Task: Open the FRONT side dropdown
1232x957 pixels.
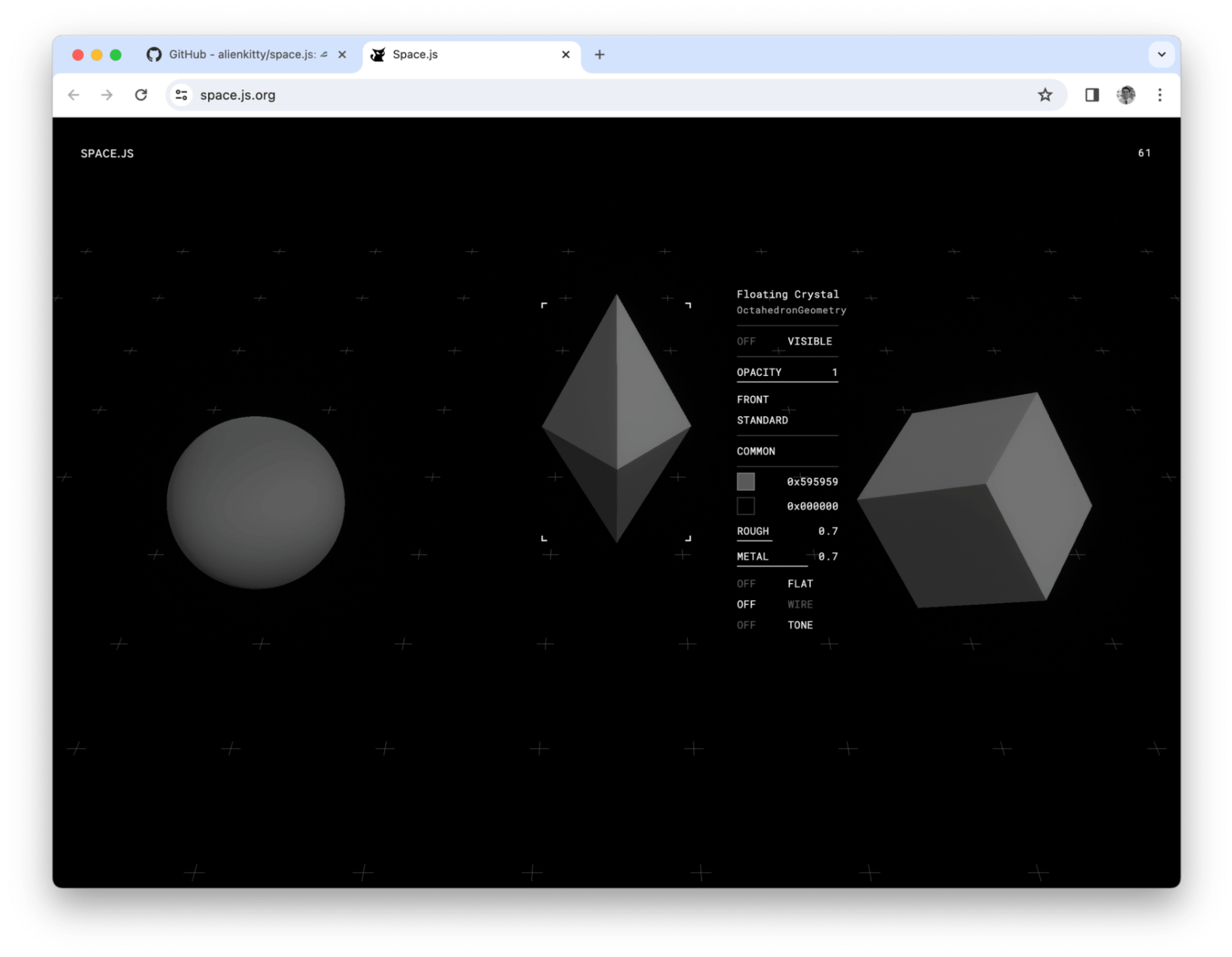Action: pos(752,399)
